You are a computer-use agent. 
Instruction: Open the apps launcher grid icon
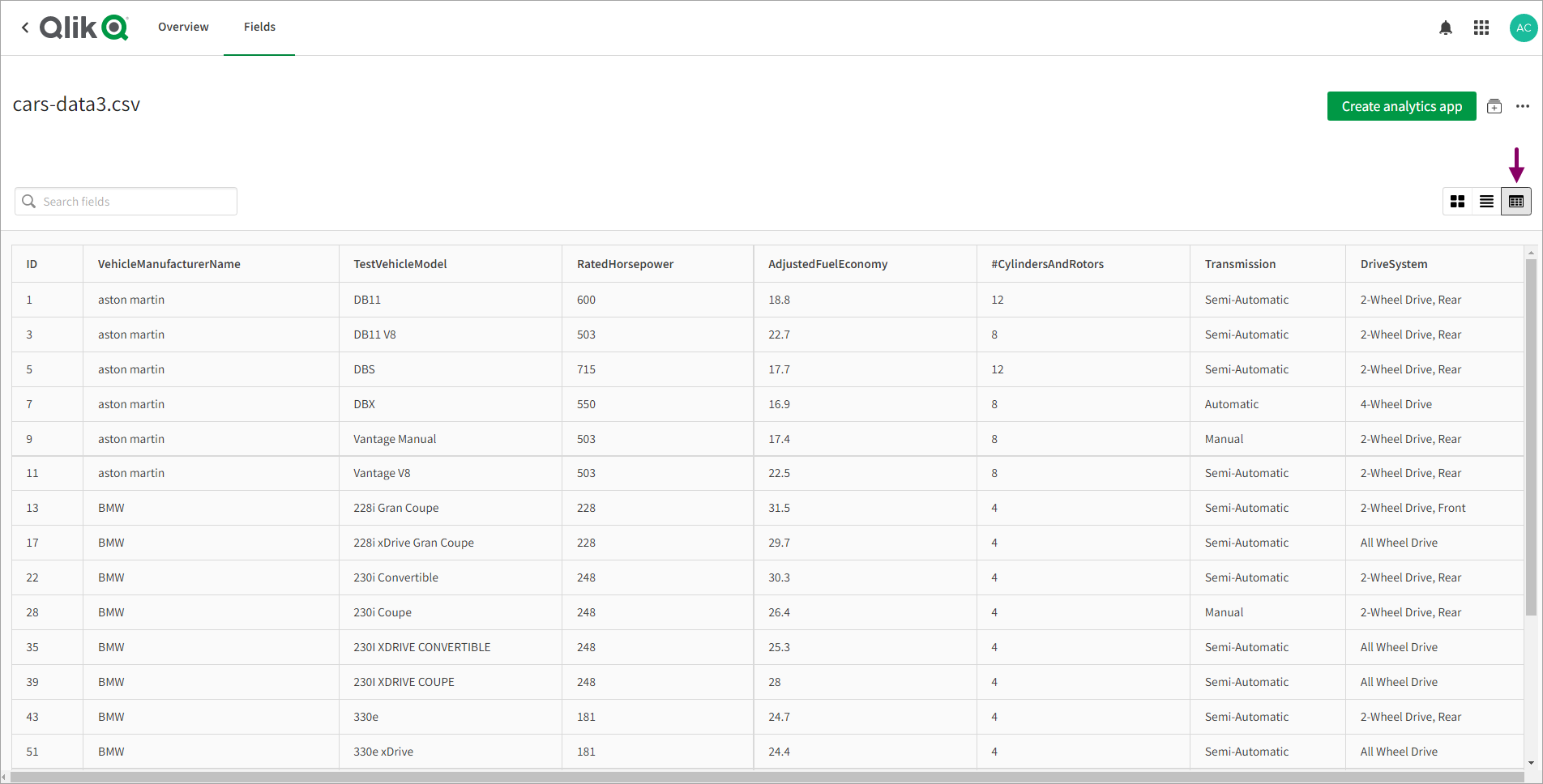point(1481,28)
